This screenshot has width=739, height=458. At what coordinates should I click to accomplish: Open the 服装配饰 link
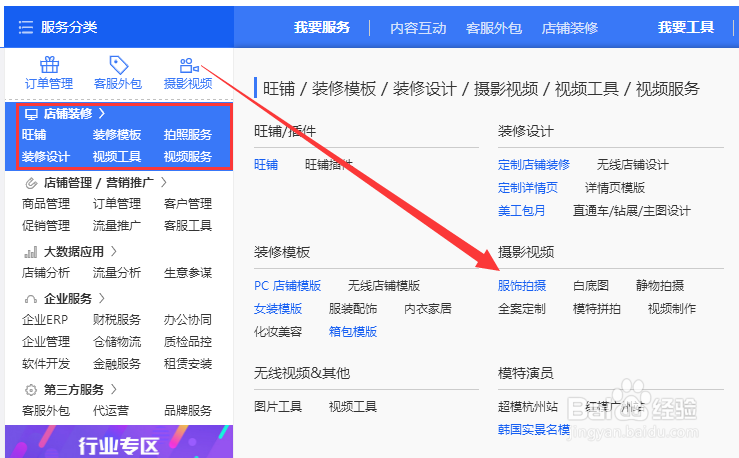point(353,309)
